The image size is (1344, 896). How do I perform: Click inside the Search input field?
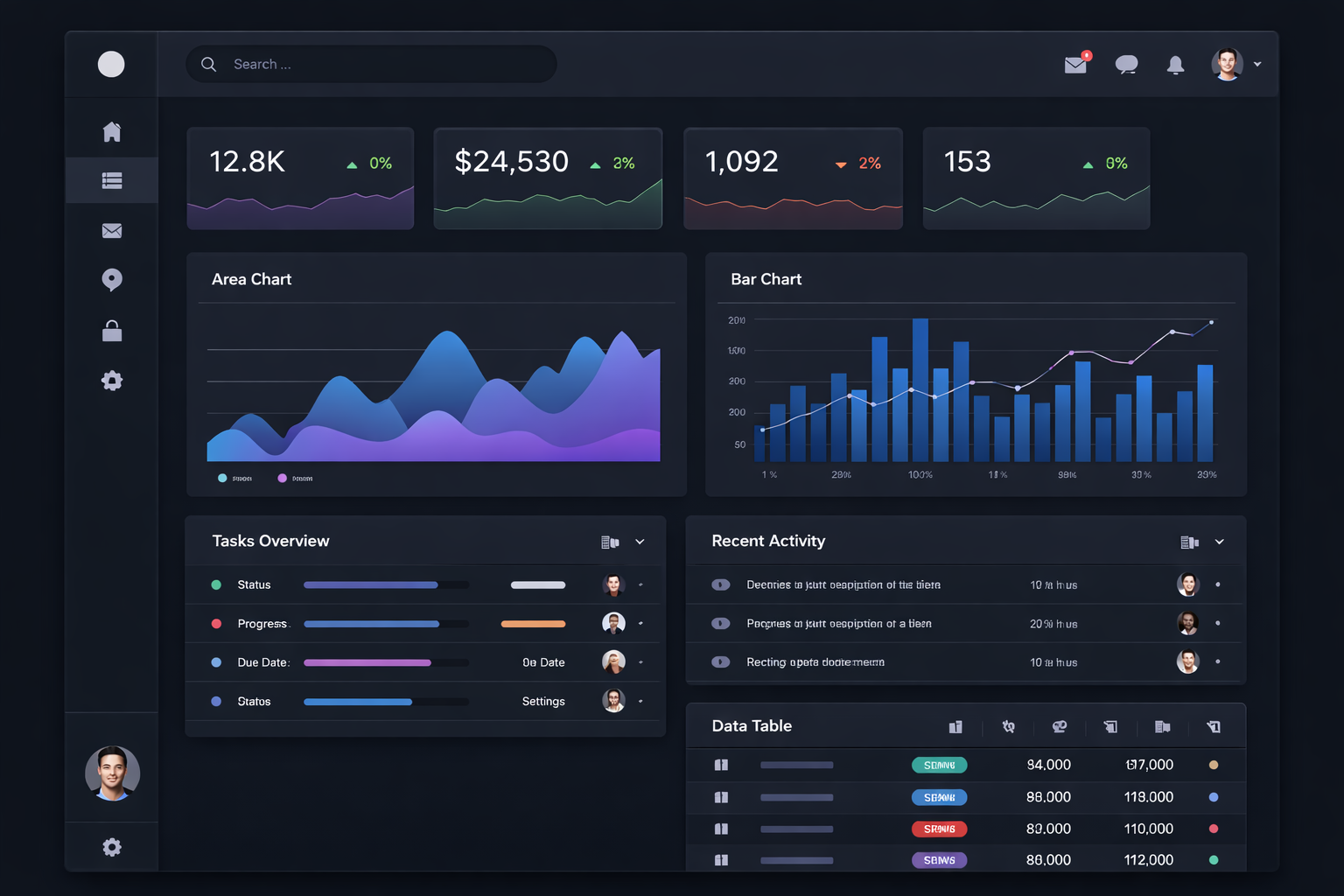372,64
